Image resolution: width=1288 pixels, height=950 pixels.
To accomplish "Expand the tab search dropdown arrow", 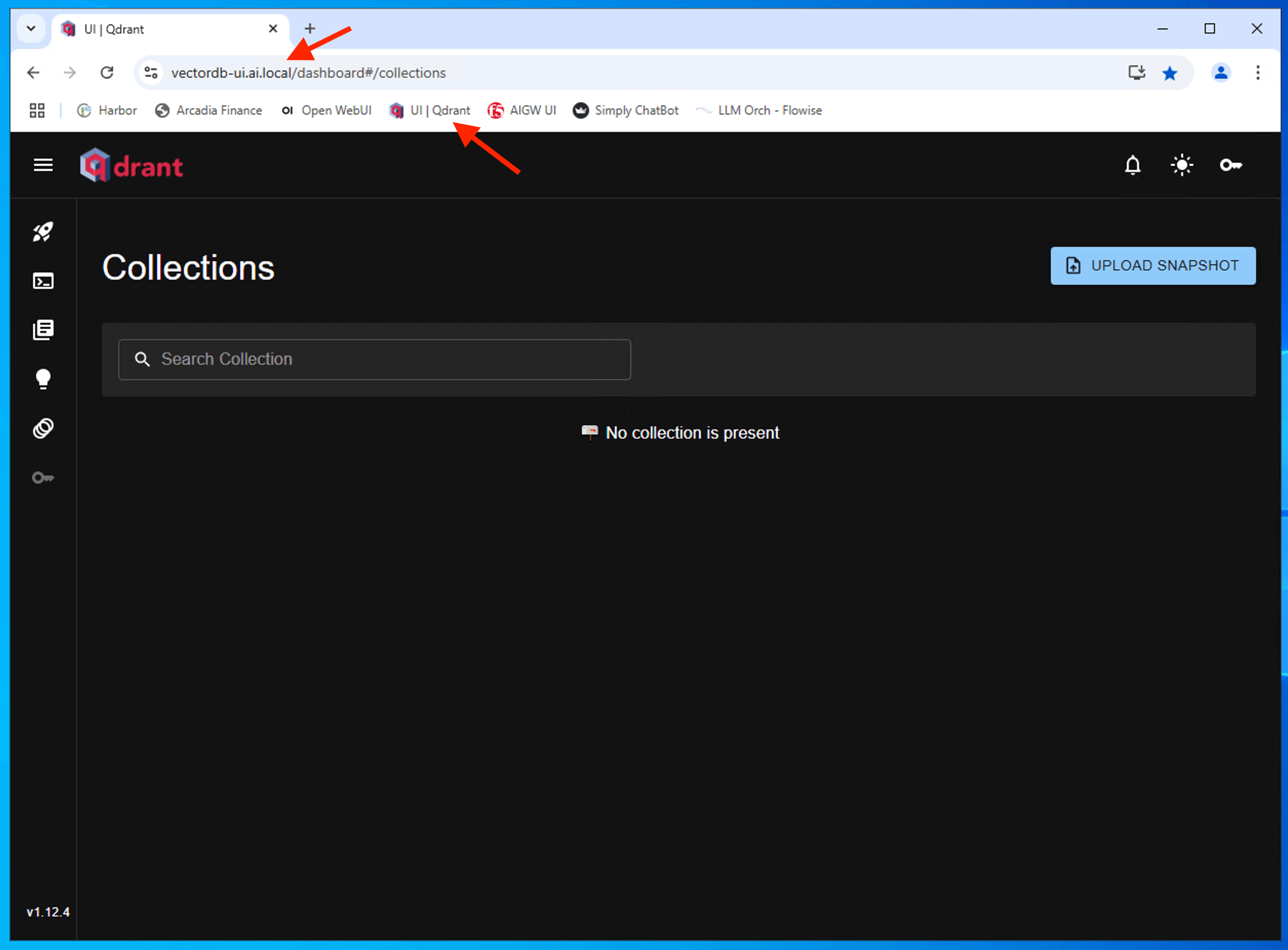I will (31, 28).
